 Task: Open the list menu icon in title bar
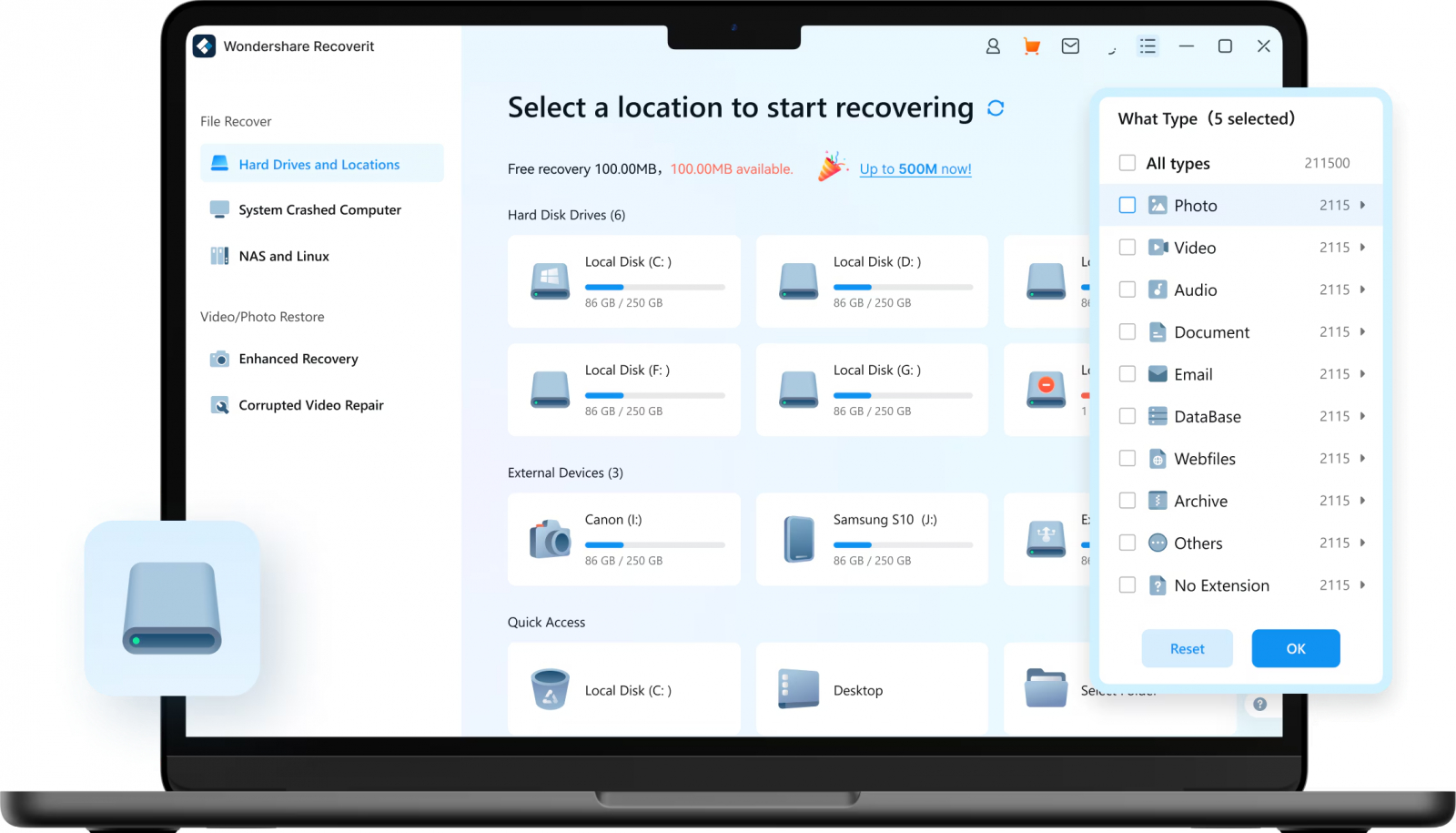tap(1148, 46)
